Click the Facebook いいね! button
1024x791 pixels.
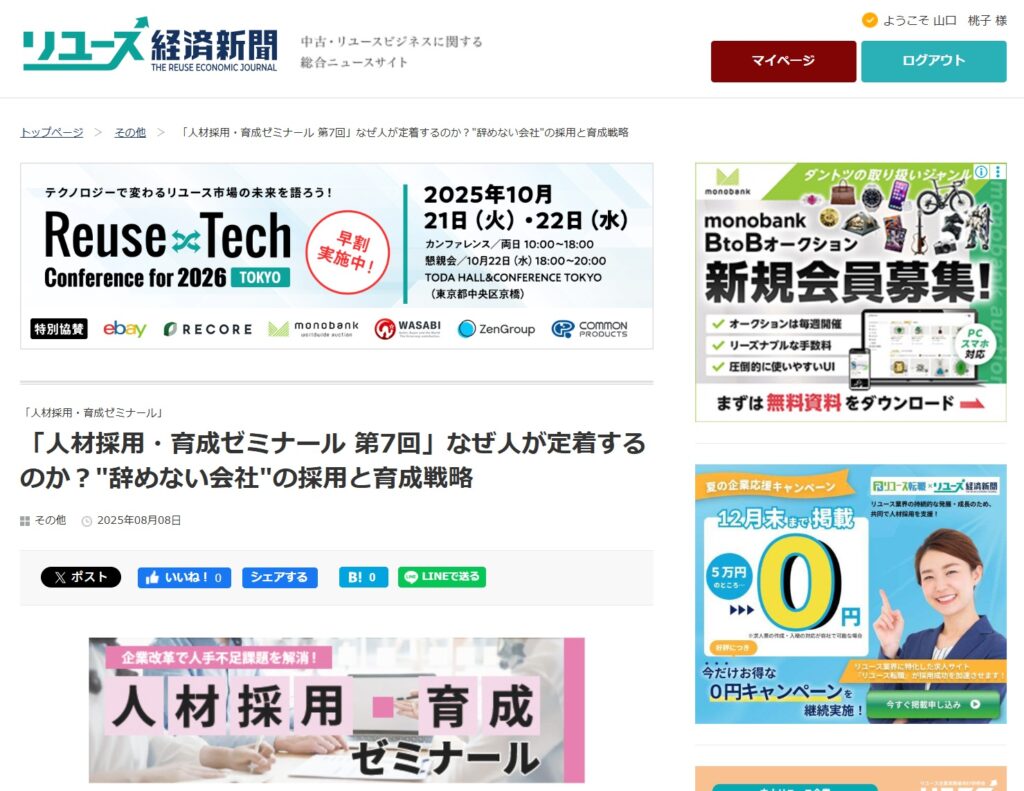click(x=184, y=577)
